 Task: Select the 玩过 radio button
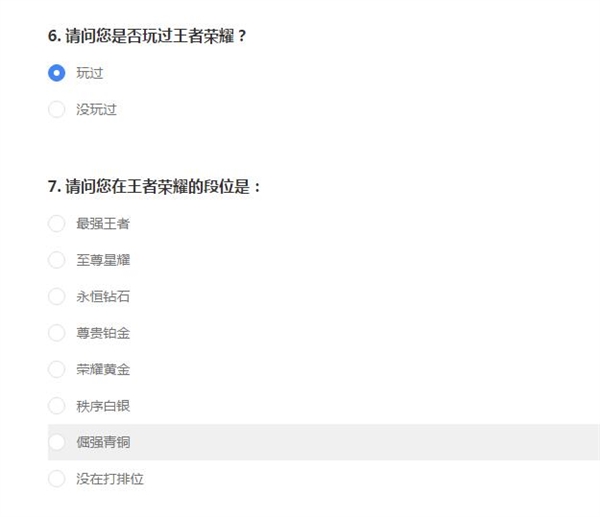(x=56, y=73)
